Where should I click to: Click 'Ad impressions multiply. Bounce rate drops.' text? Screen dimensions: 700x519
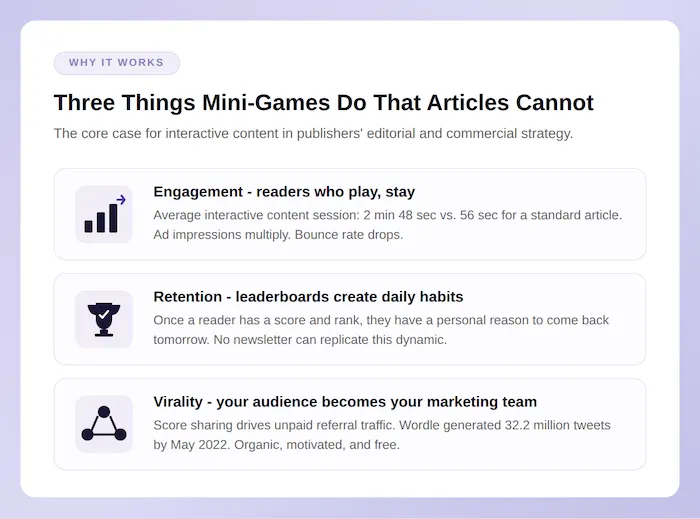click(278, 235)
